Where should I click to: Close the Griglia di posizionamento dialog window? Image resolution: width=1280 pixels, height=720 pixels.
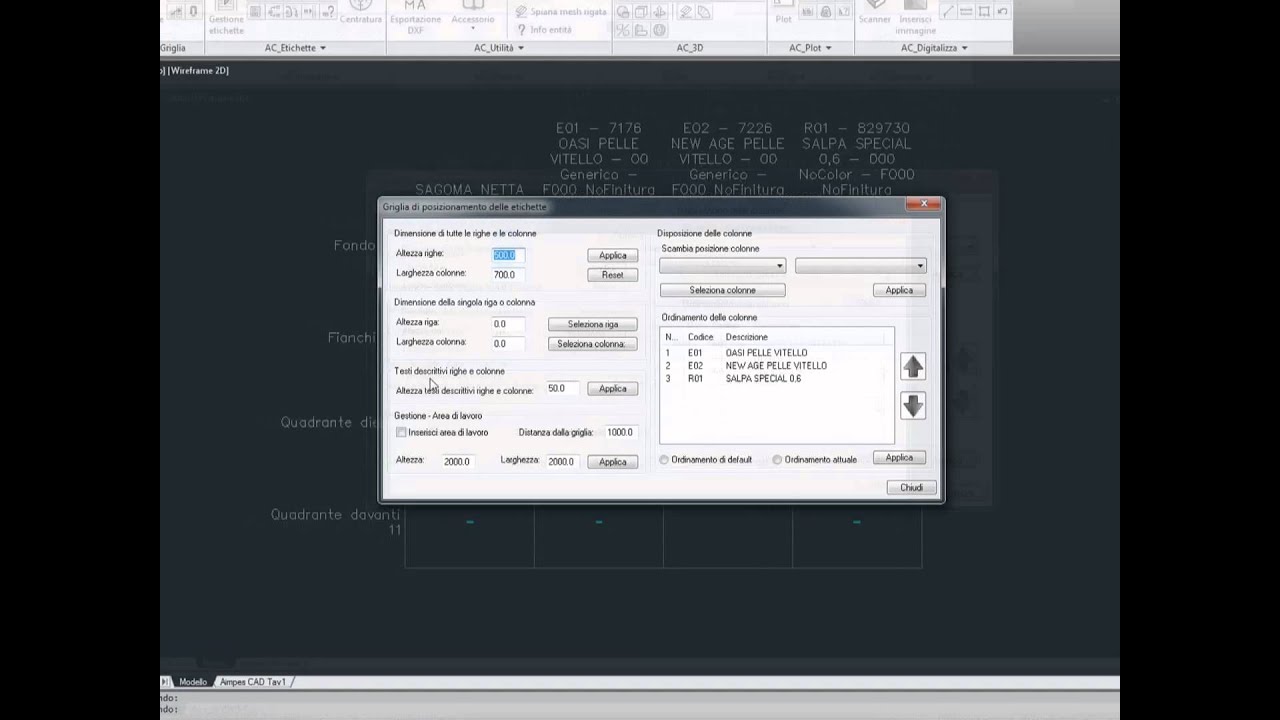(923, 204)
